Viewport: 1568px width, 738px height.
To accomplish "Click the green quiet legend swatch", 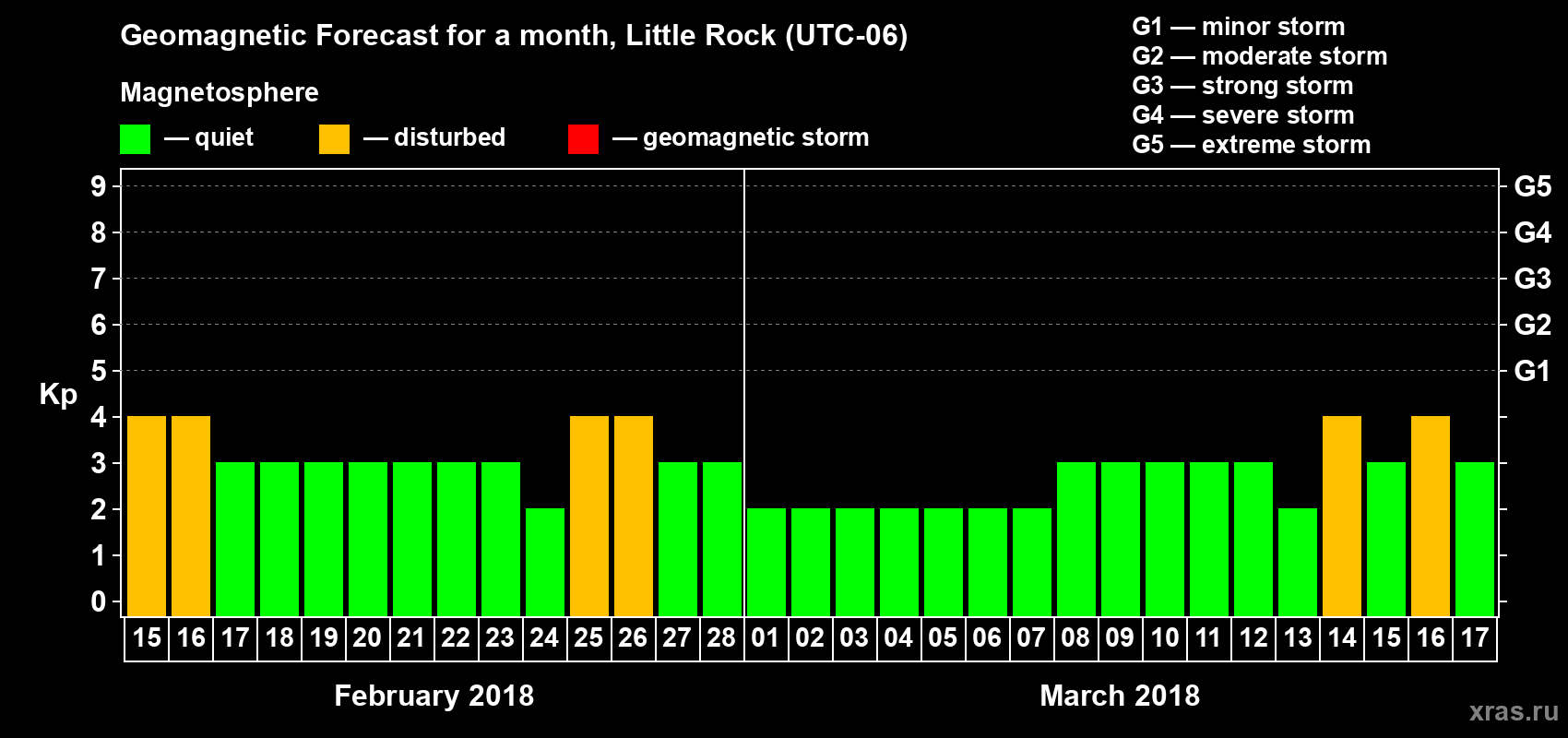I will pos(136,139).
